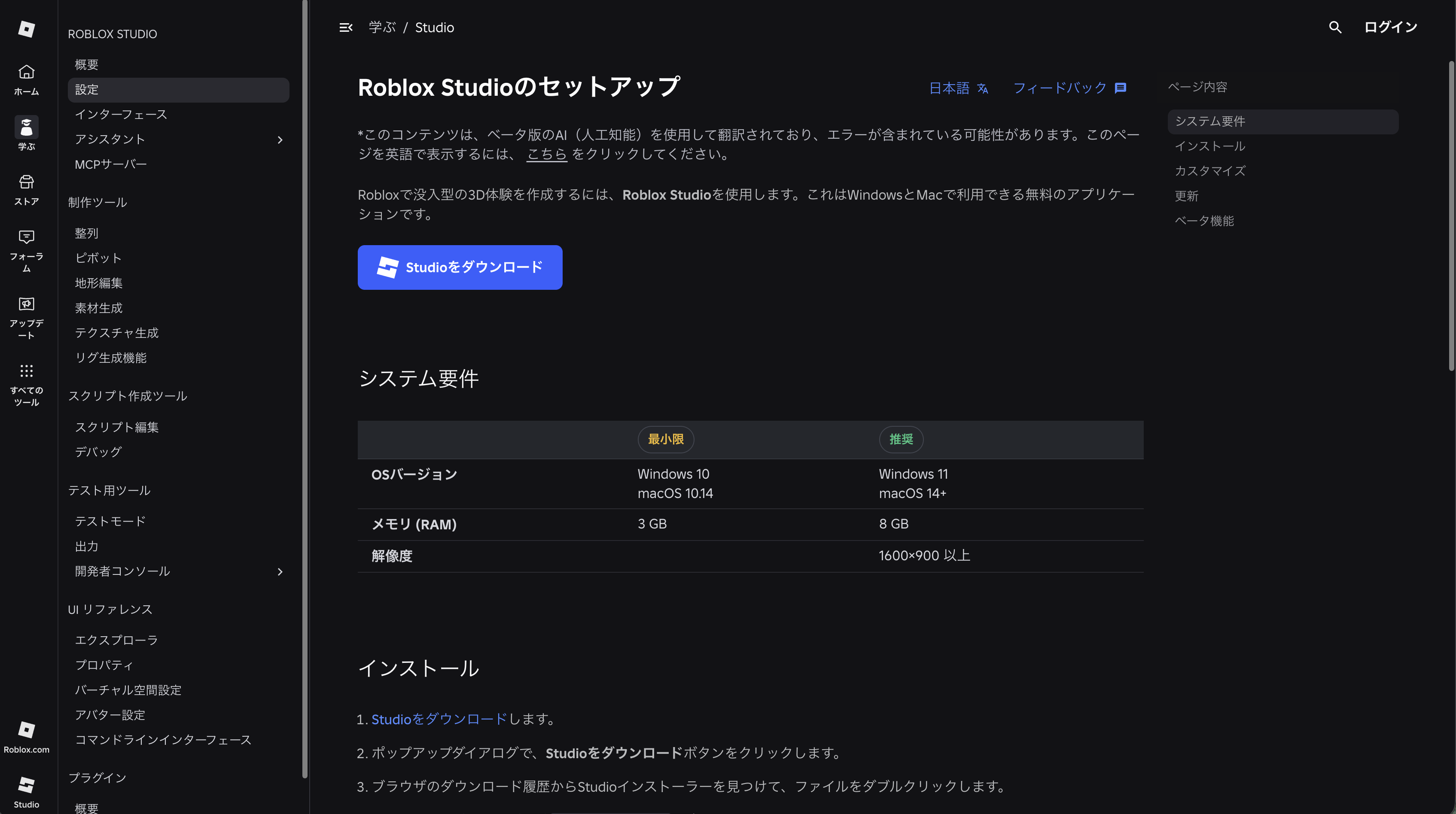
Task: Click the Roblox logo at top left
Action: (x=27, y=28)
